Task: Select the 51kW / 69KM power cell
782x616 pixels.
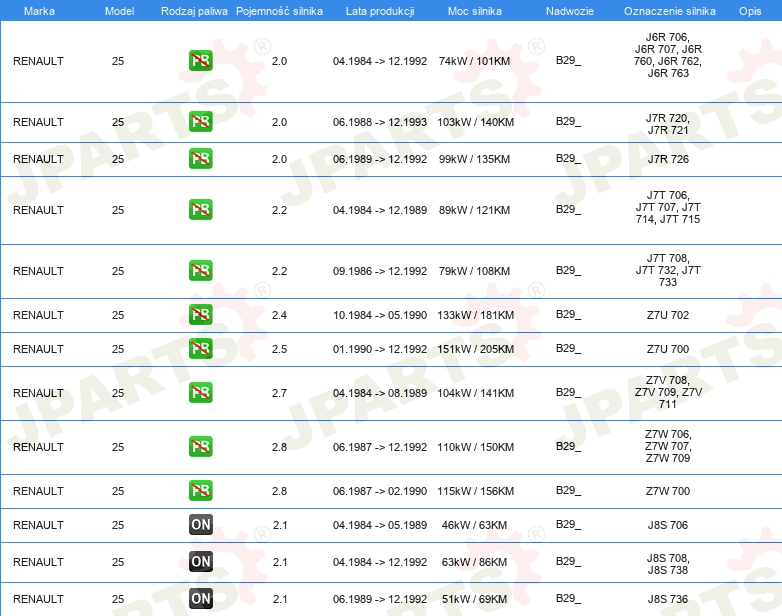Action: (474, 599)
